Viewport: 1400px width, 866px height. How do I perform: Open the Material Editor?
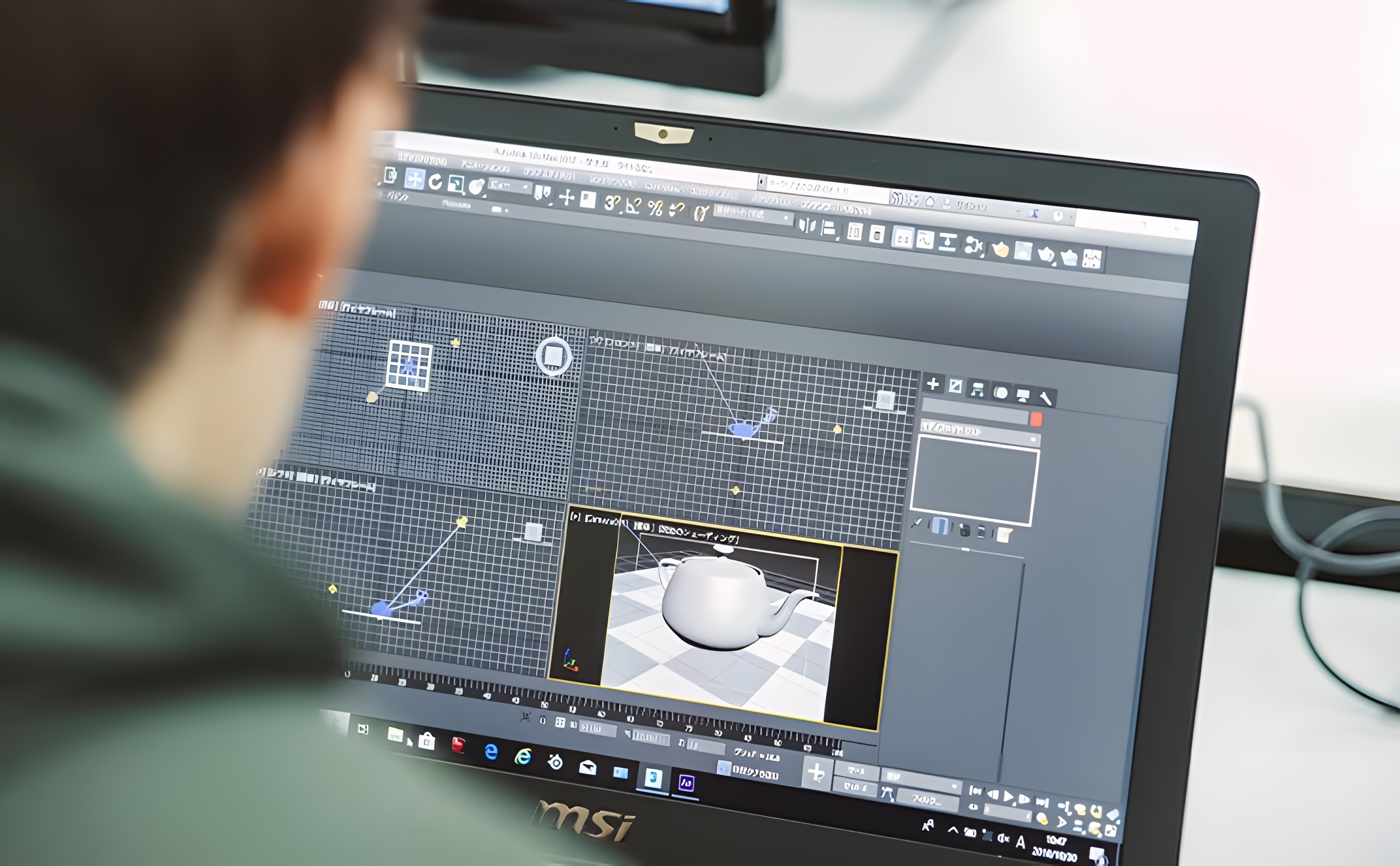click(x=974, y=246)
